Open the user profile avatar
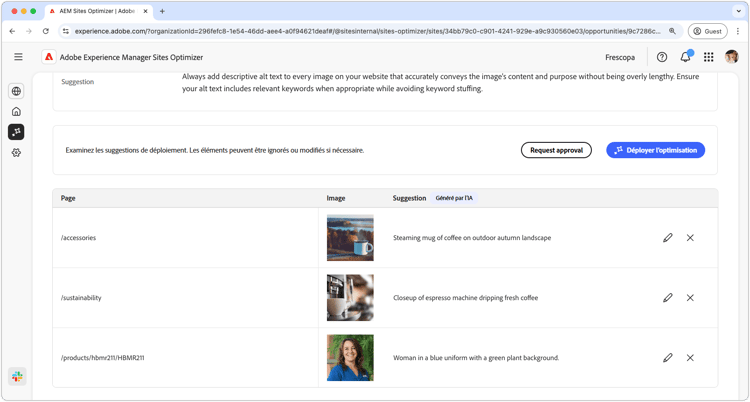The width and height of the screenshot is (750, 402). pyautogui.click(x=732, y=57)
